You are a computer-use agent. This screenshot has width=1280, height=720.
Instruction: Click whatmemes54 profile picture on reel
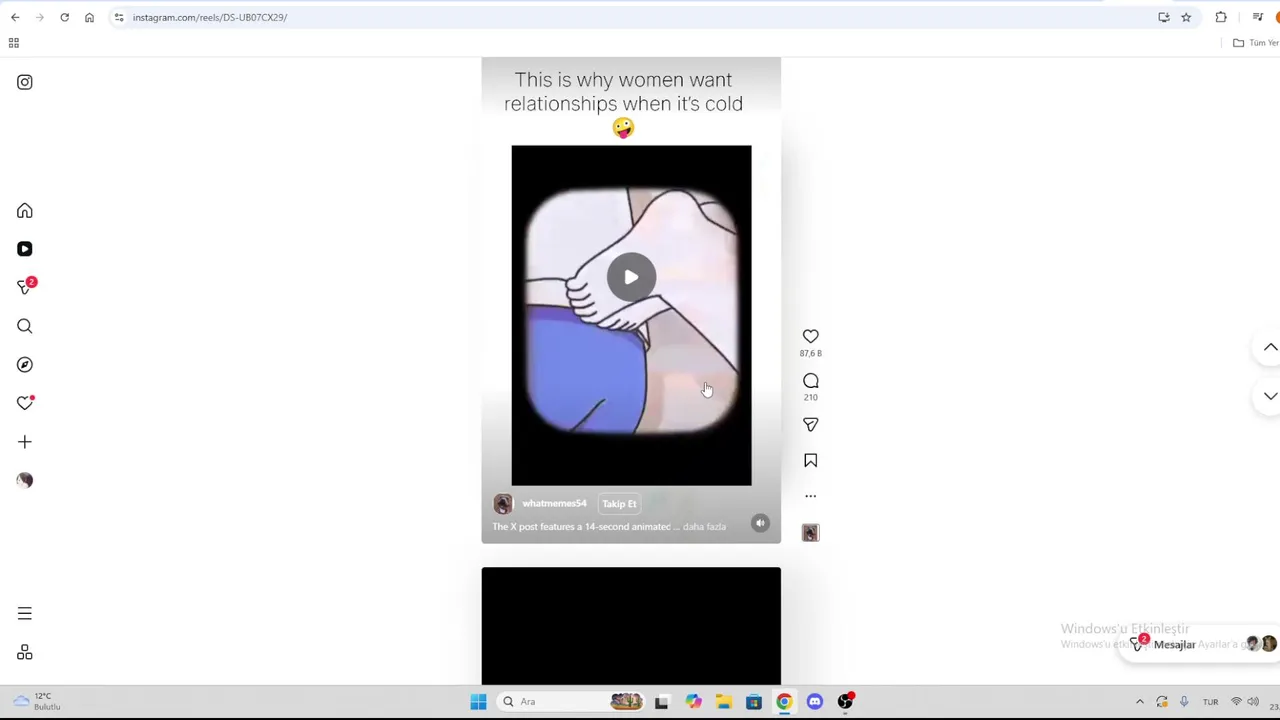(503, 504)
